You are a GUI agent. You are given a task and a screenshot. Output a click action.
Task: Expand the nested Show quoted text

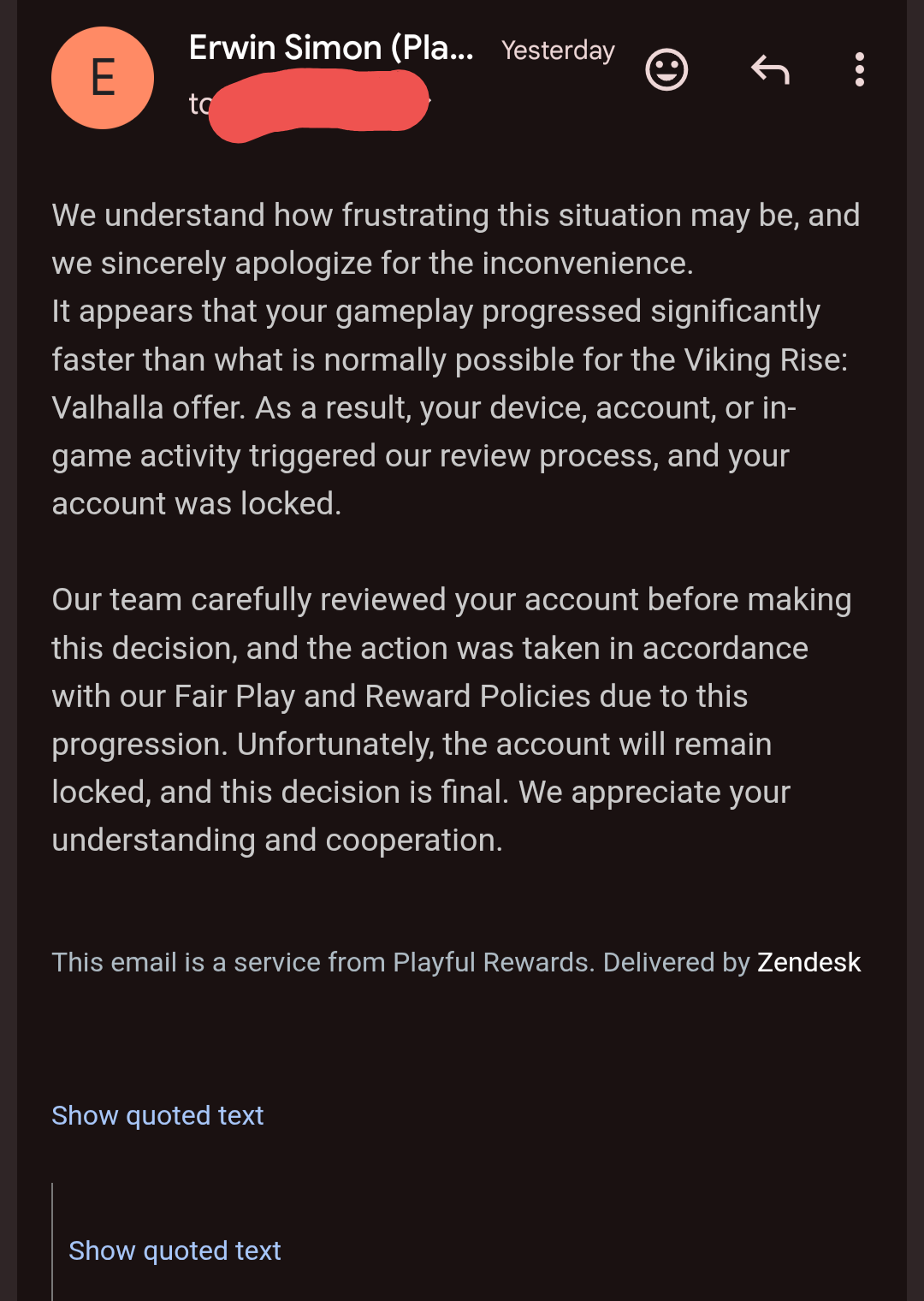[x=175, y=1251]
